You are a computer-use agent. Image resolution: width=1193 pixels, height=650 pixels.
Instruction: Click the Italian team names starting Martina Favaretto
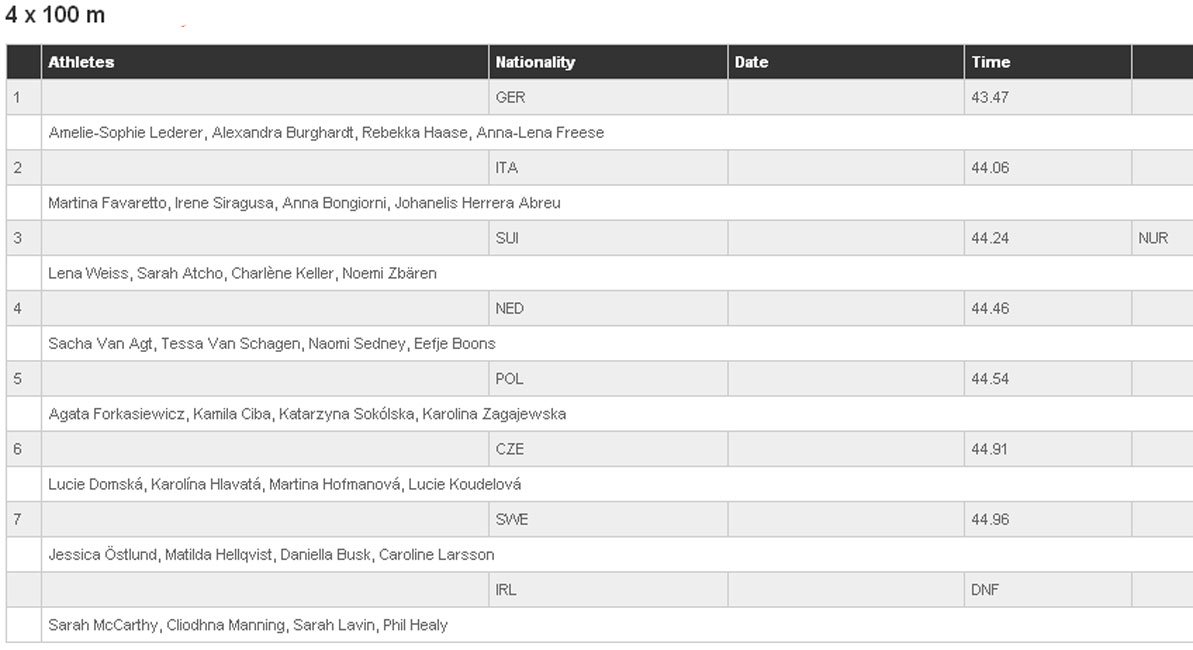(x=304, y=203)
